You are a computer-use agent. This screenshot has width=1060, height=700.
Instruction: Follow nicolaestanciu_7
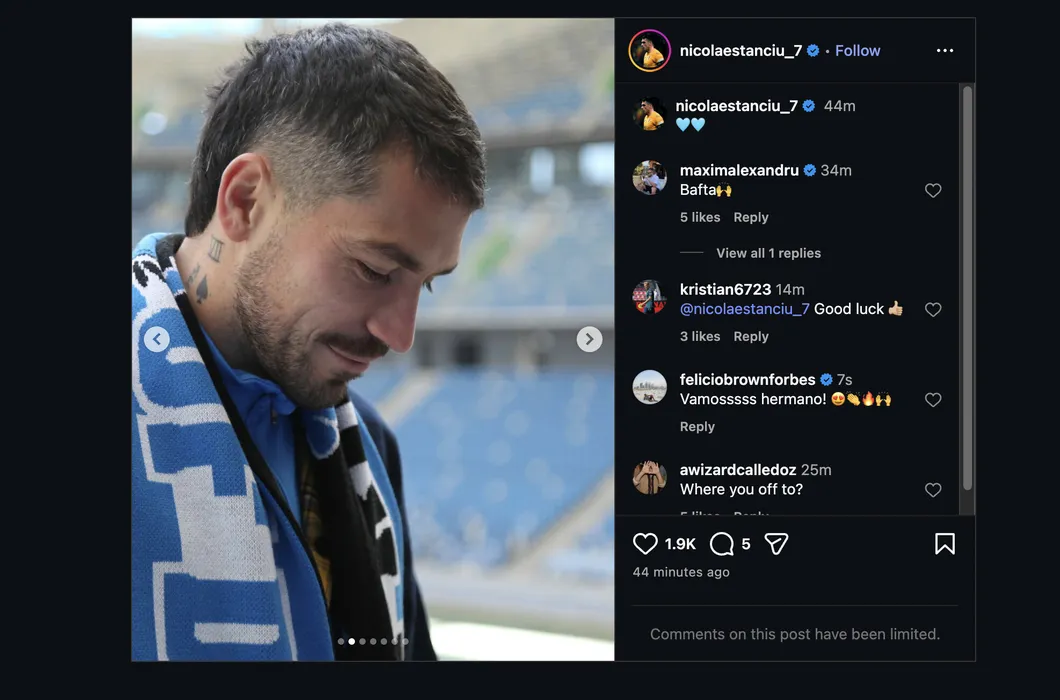pyautogui.click(x=858, y=51)
